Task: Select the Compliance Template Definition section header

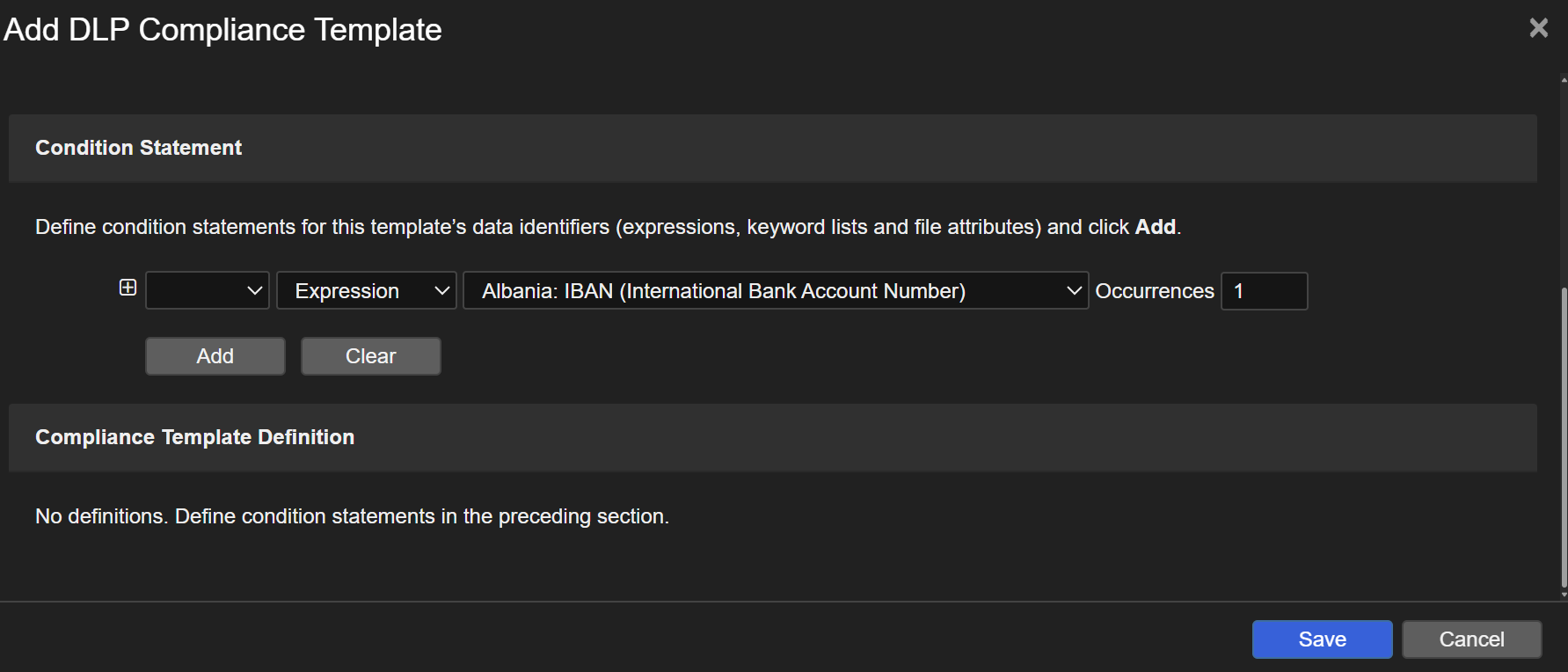Action: [x=194, y=437]
